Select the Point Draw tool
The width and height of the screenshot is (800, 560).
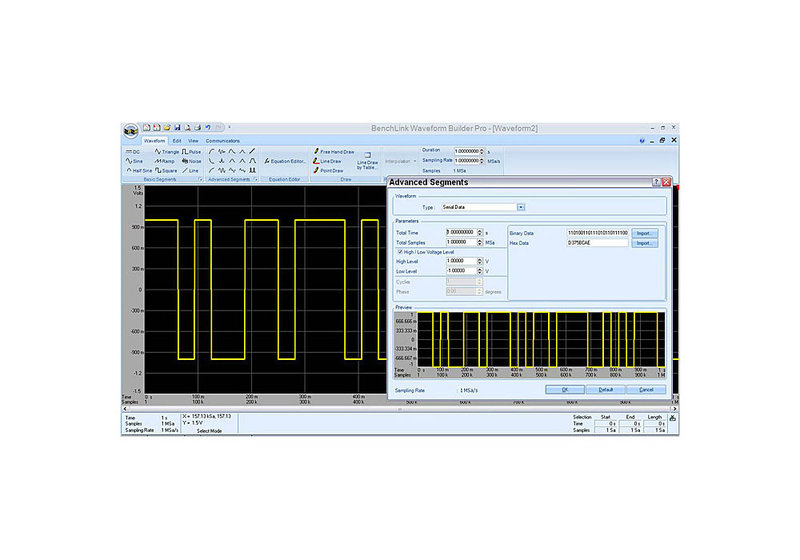328,170
